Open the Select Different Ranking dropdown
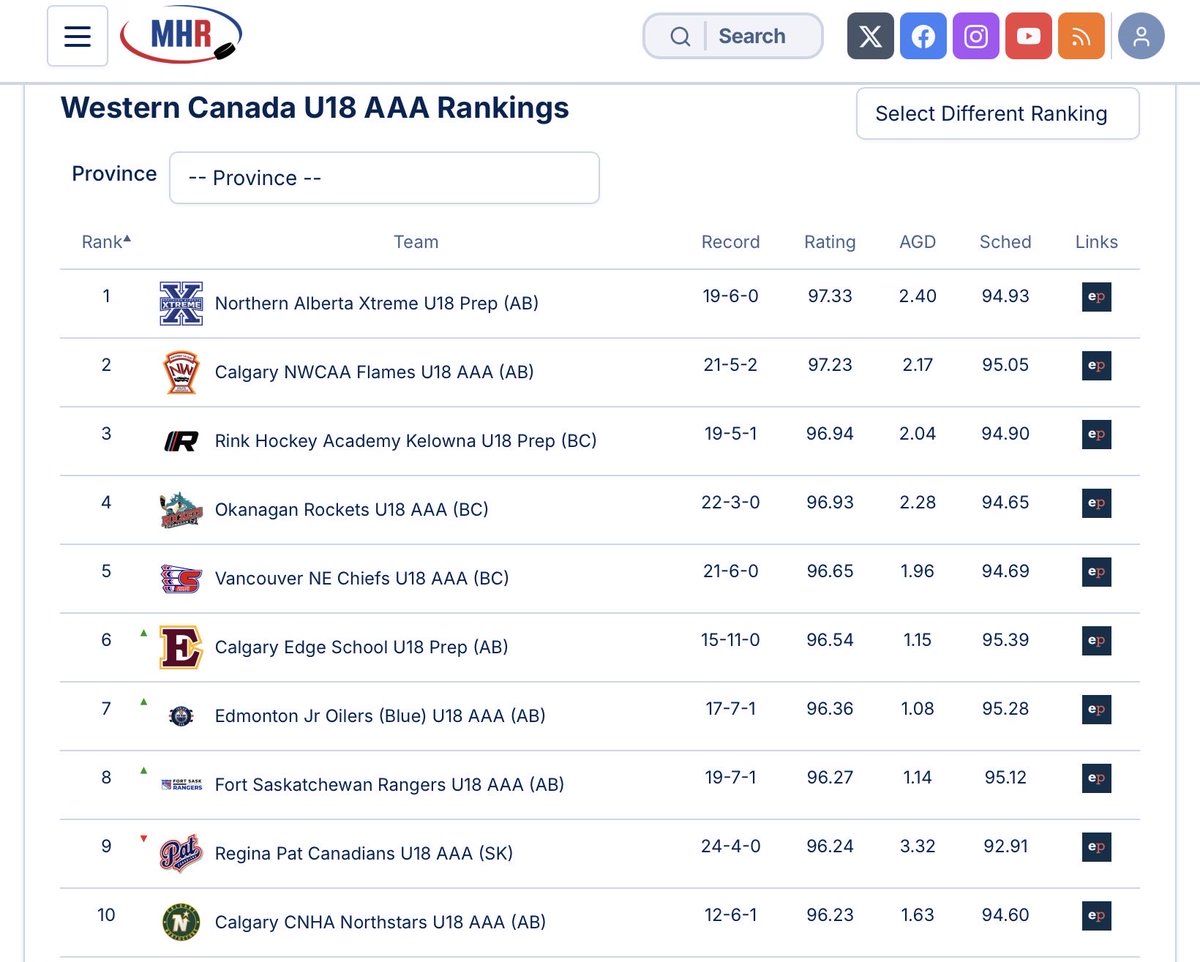 [998, 114]
